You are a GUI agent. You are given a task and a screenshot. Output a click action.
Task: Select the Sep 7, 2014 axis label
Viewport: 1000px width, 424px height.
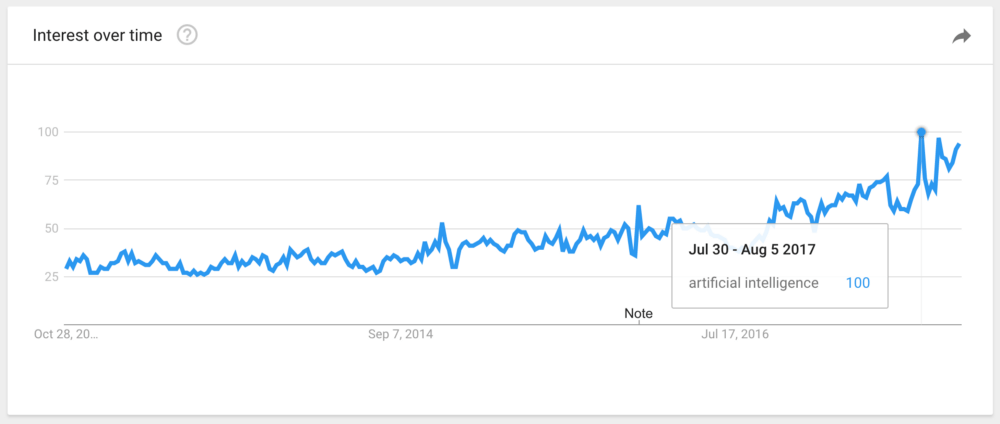[x=401, y=334]
